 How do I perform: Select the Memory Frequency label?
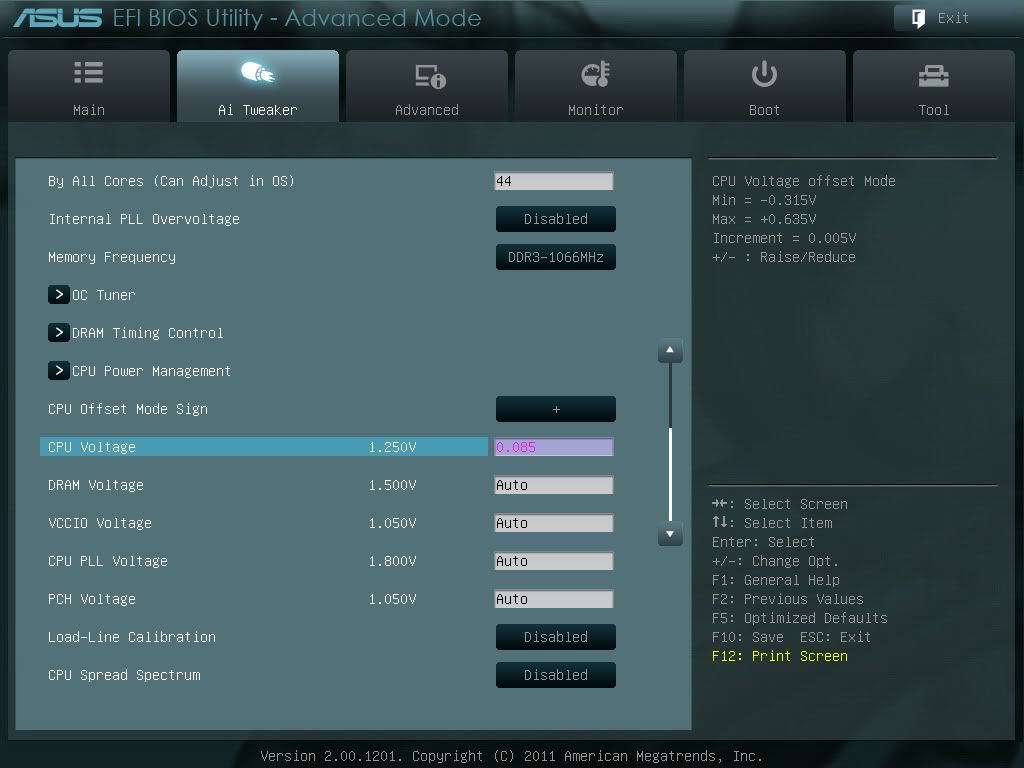pyautogui.click(x=112, y=257)
